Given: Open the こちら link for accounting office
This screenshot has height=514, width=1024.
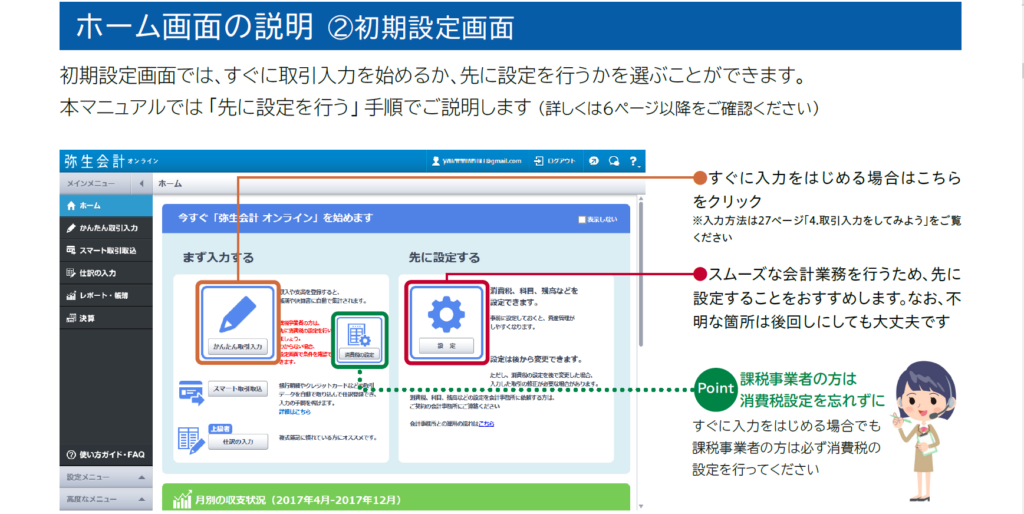Looking at the screenshot, I should 486,424.
